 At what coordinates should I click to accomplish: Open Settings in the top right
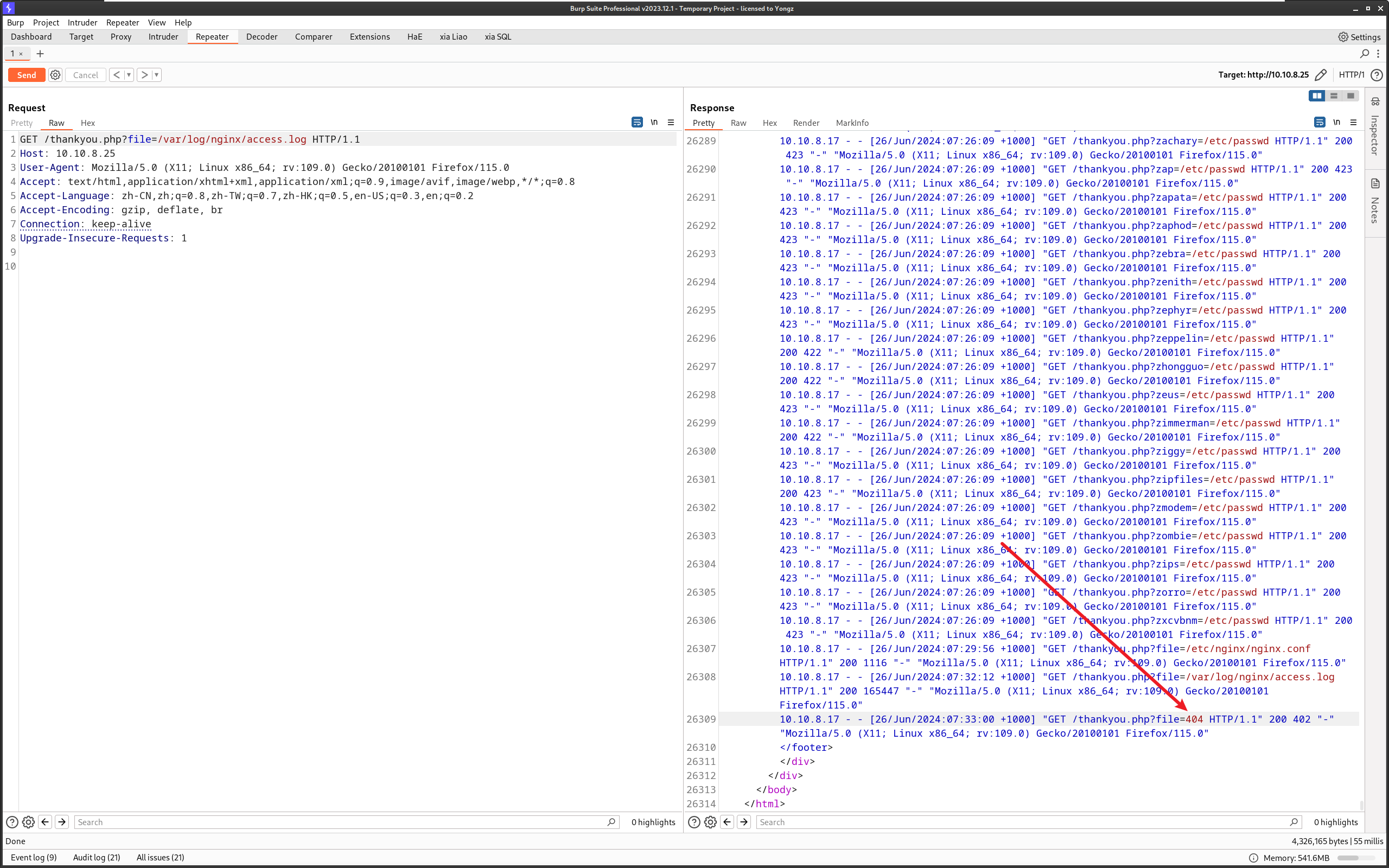coord(1359,37)
